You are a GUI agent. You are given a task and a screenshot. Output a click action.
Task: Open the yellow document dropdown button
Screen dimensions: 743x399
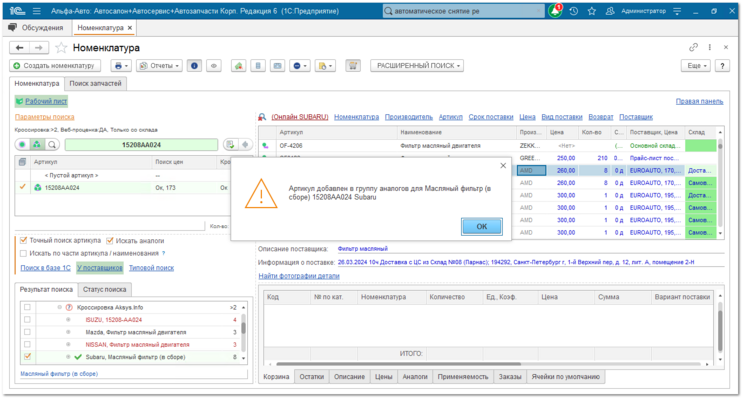(x=326, y=66)
